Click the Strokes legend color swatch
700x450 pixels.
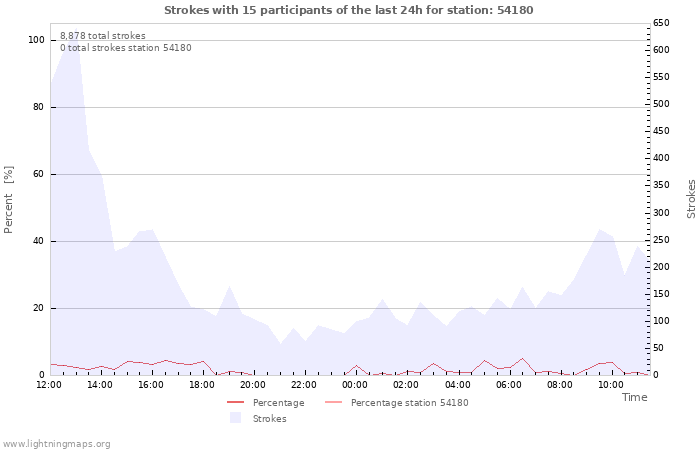click(x=236, y=418)
